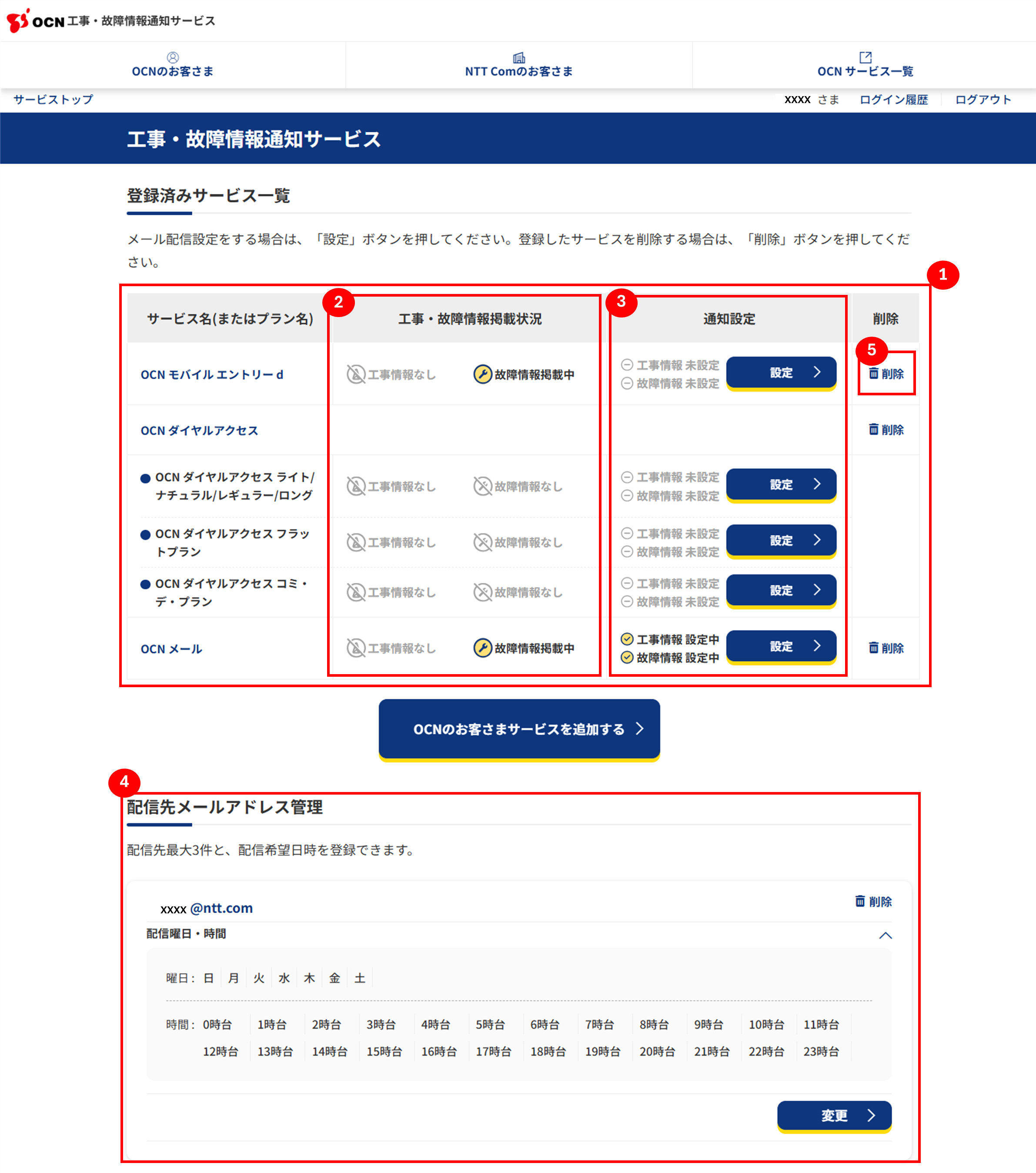Click trash icon for OCN モバイル エントリー d

tap(874, 374)
